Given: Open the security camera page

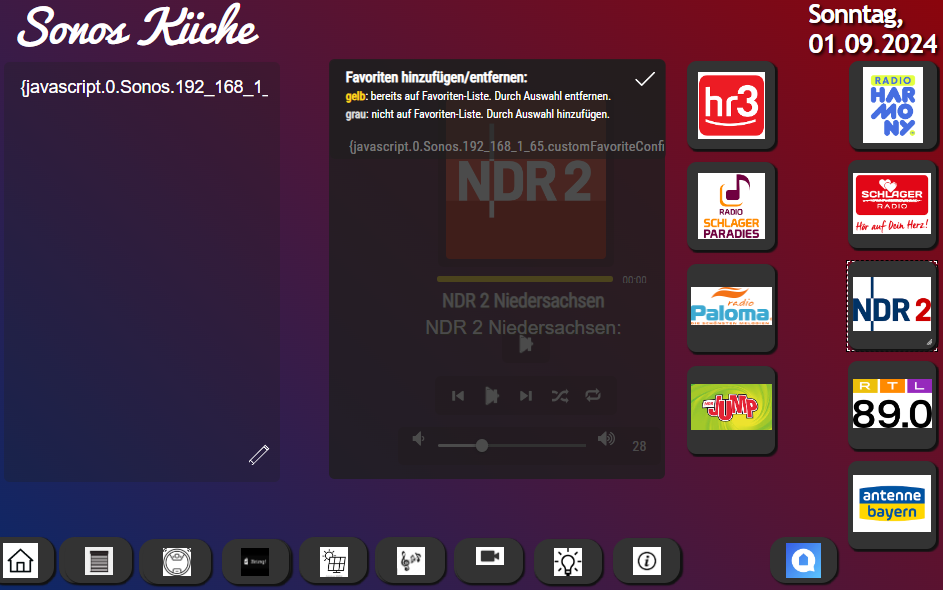Looking at the screenshot, I should click(489, 558).
